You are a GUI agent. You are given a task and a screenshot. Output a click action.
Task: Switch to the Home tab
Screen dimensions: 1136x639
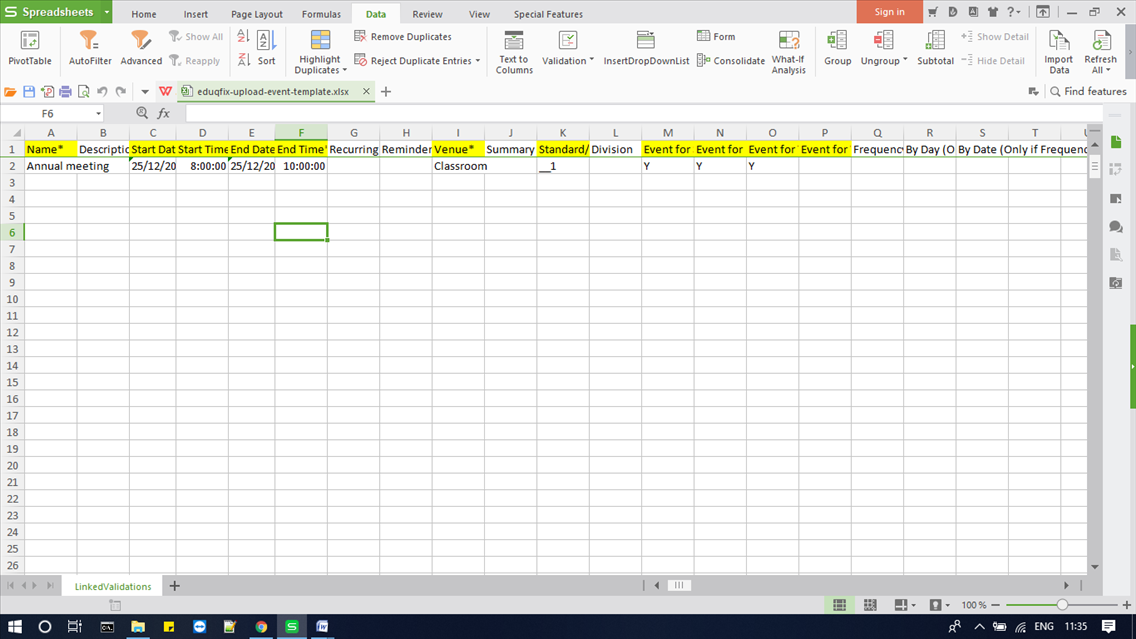143,14
